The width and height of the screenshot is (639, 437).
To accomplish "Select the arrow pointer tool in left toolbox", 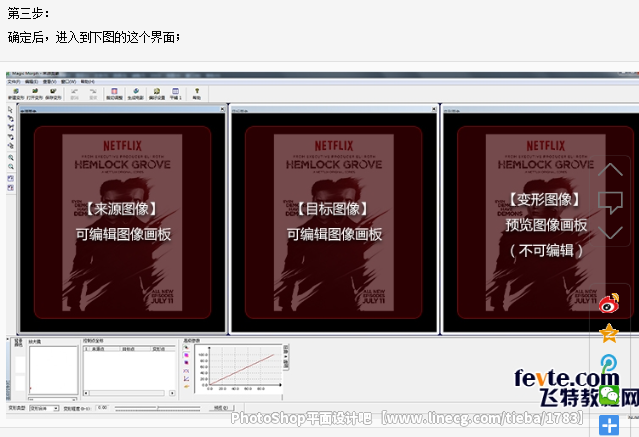I will pyautogui.click(x=11, y=110).
